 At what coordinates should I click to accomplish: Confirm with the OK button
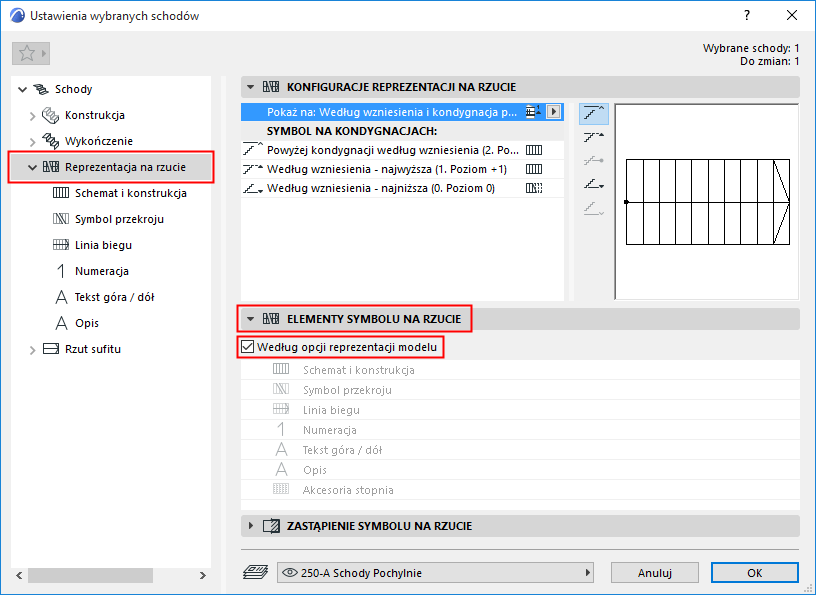coord(755,573)
